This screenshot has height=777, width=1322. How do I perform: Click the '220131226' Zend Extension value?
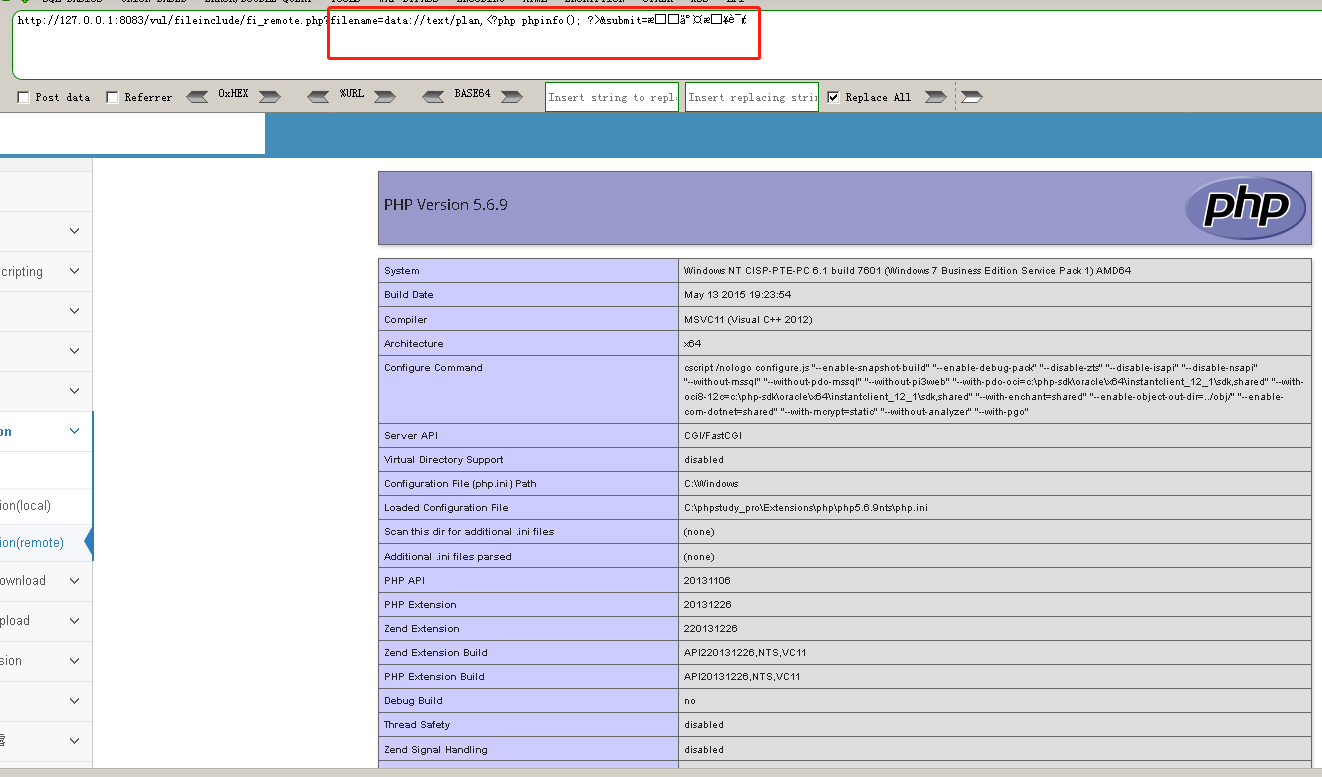coord(710,629)
